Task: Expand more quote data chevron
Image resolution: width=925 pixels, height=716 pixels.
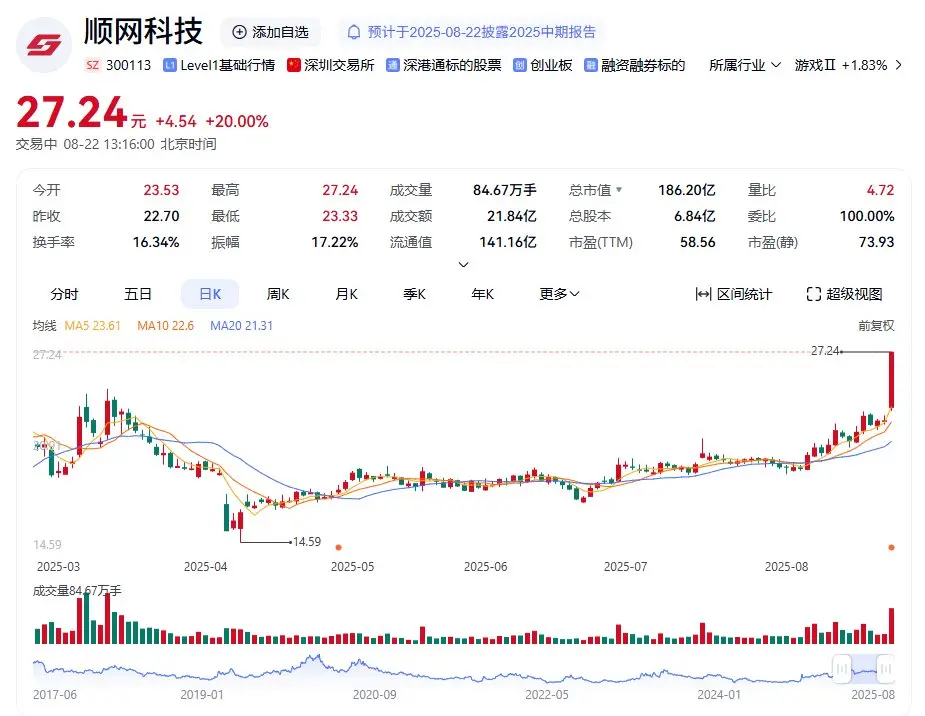Action: tap(464, 265)
